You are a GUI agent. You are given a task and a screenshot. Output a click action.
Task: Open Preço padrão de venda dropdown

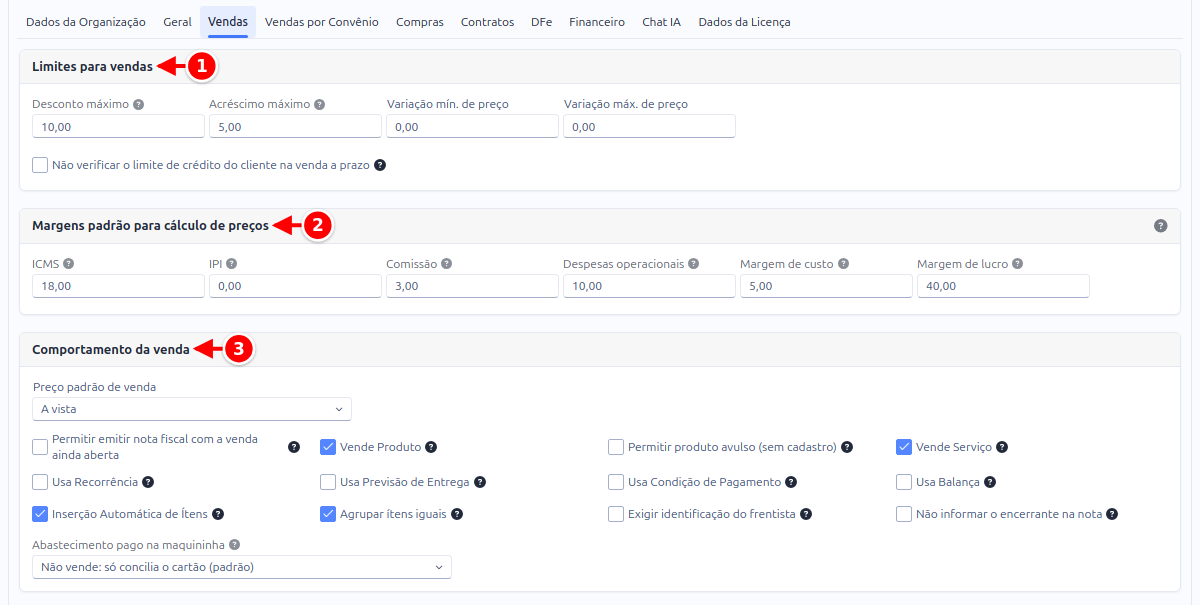[192, 409]
